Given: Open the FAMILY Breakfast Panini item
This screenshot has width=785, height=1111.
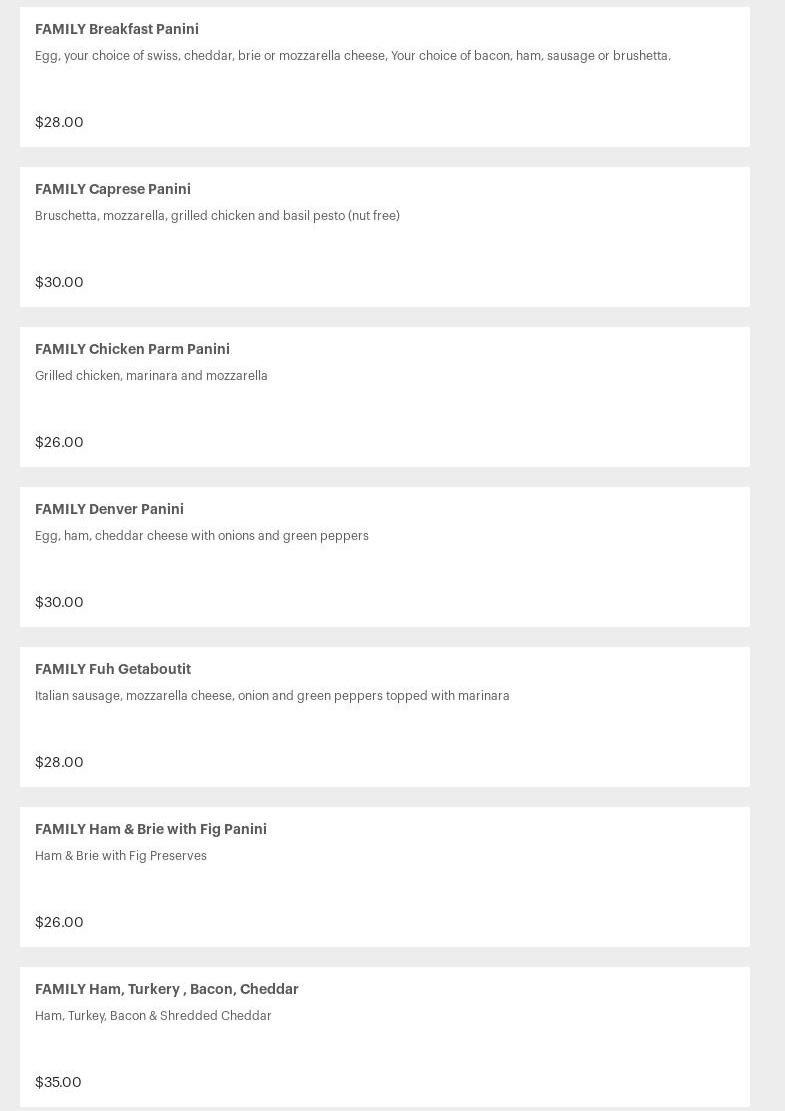Looking at the screenshot, I should coord(117,29).
